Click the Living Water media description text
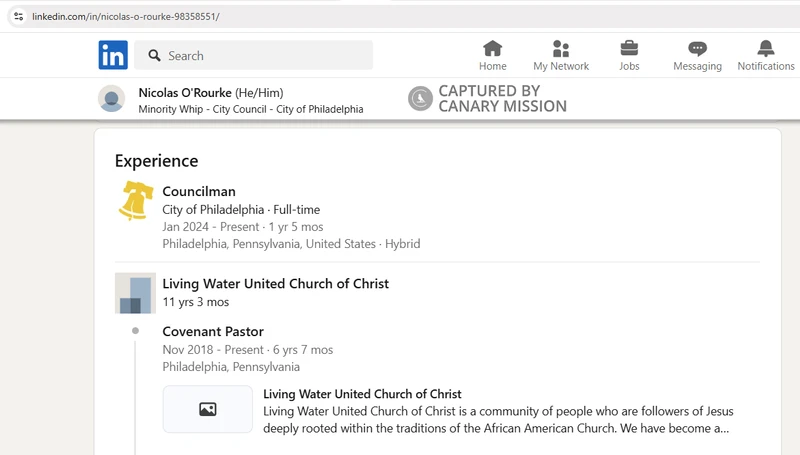The image size is (800, 455). pyautogui.click(x=498, y=420)
